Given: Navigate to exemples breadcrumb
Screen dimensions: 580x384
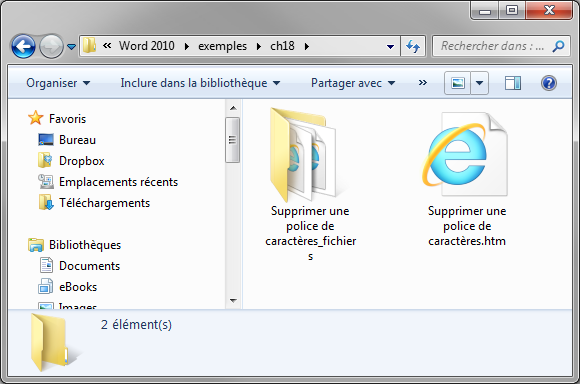Looking at the screenshot, I should (x=222, y=46).
